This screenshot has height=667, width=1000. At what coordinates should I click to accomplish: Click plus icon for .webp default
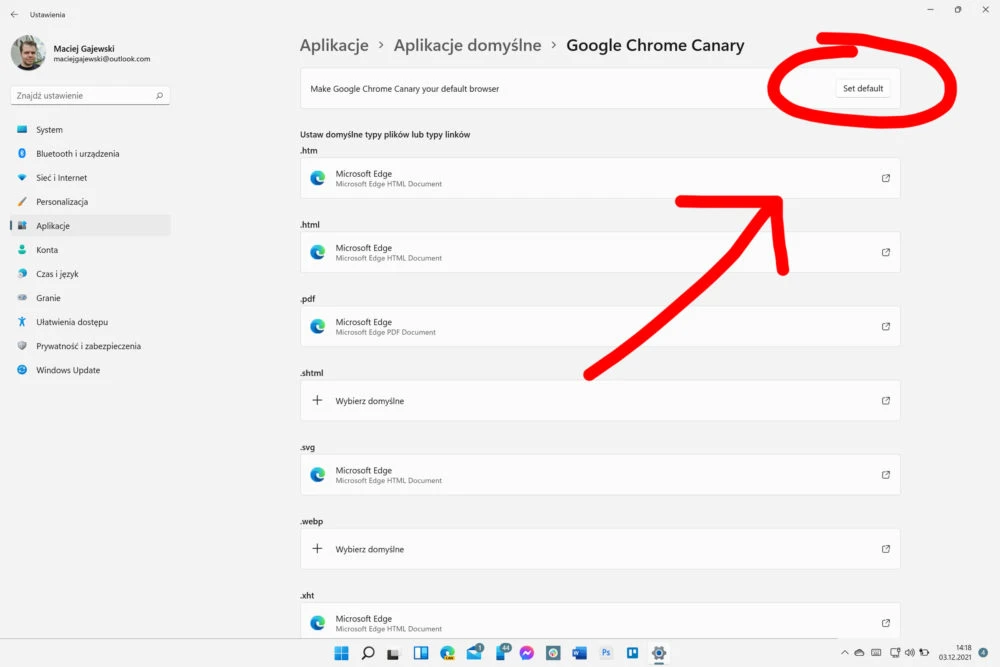point(317,548)
